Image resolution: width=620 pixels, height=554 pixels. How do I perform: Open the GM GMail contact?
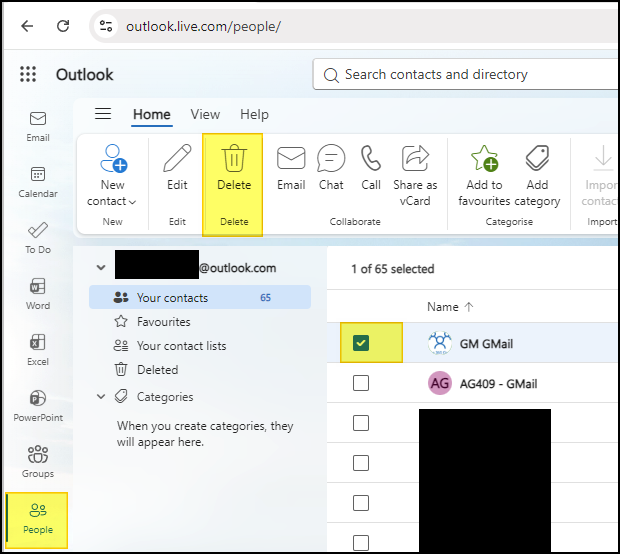tap(486, 344)
